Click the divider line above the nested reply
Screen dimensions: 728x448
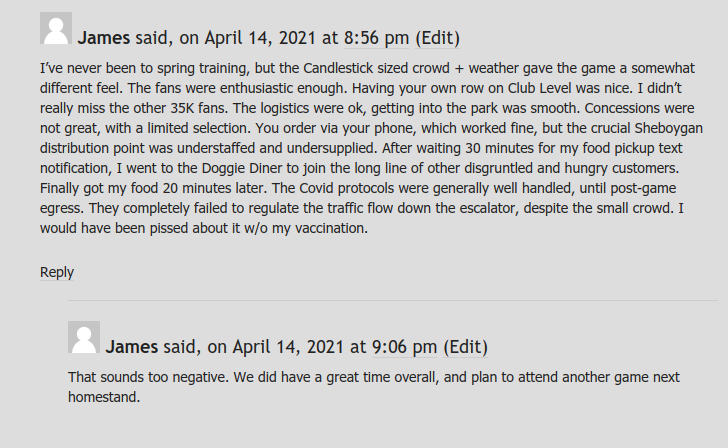coord(392,299)
